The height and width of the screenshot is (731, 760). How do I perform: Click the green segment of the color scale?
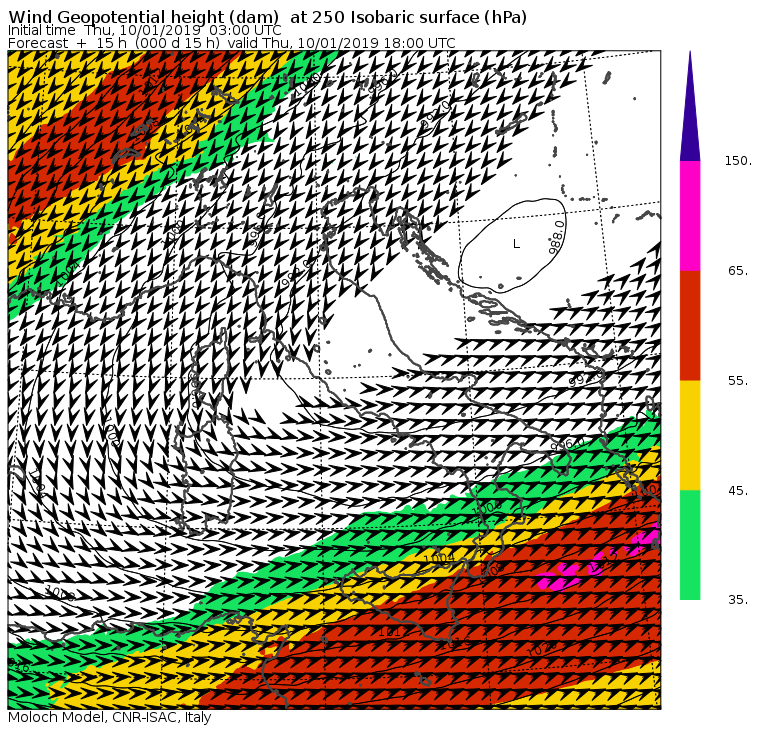click(690, 545)
